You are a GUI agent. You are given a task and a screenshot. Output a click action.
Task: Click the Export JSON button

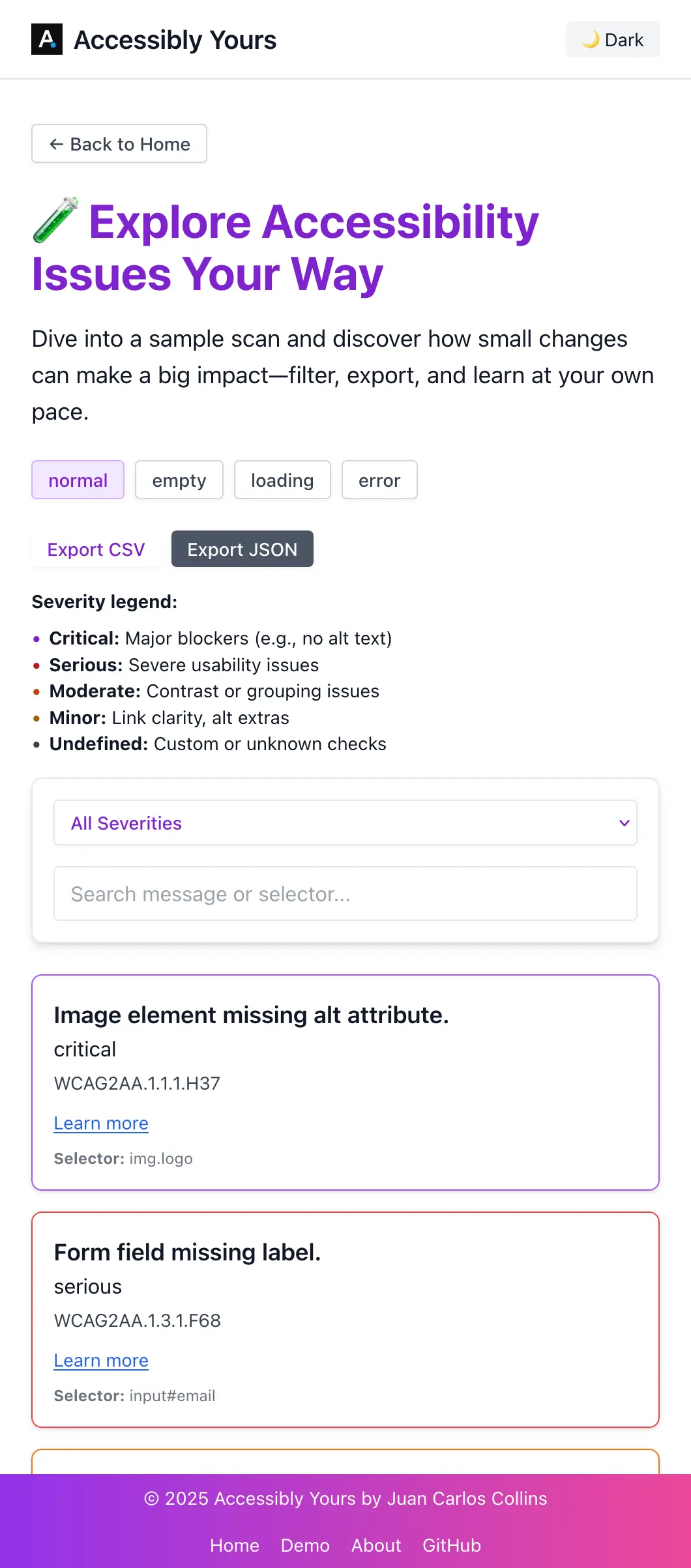(243, 549)
